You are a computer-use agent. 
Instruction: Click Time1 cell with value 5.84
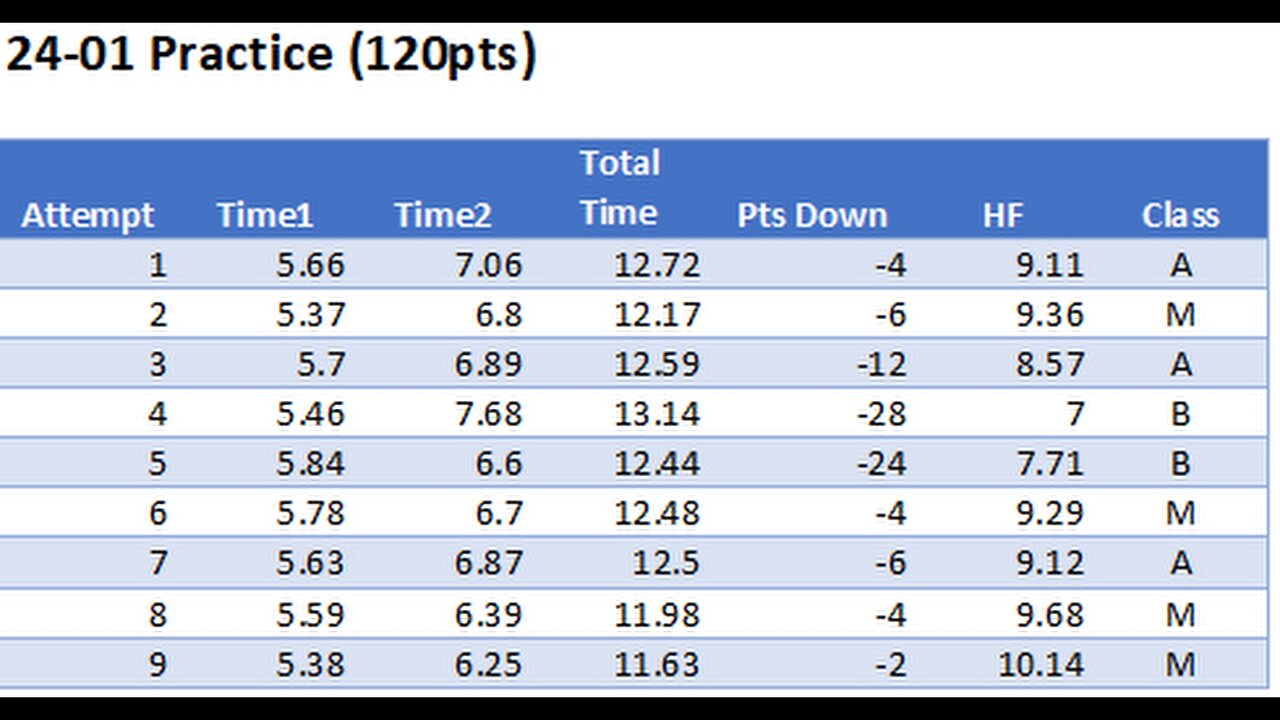click(x=311, y=464)
